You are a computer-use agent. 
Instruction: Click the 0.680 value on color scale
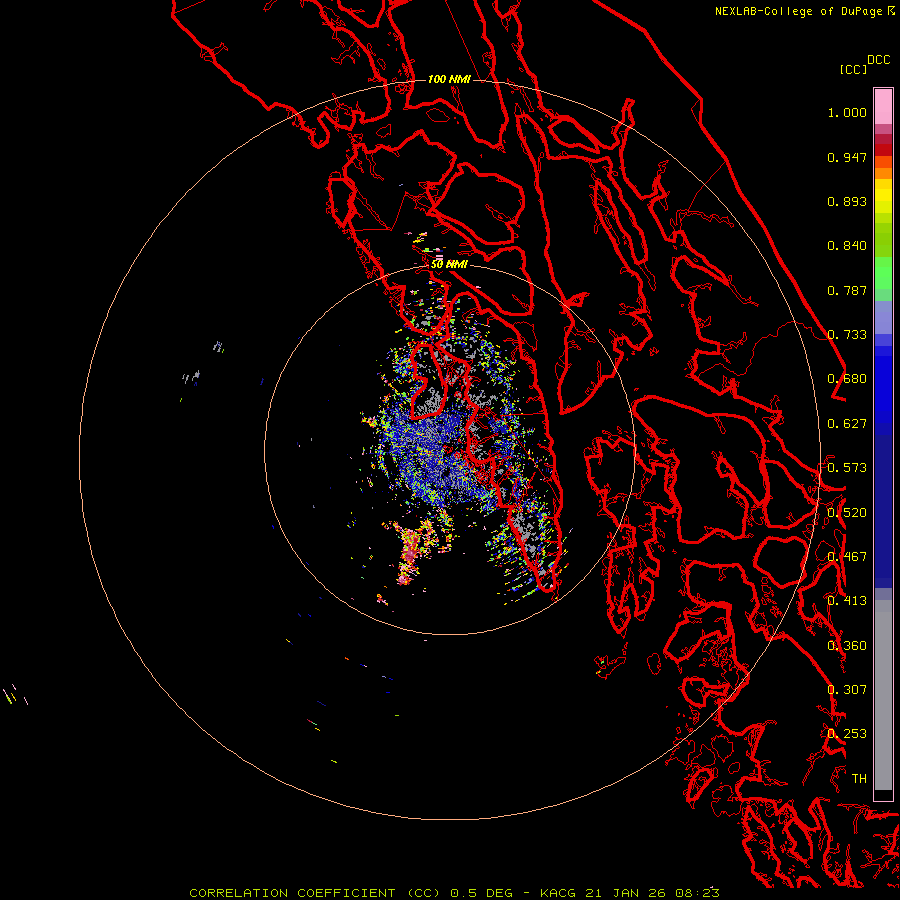click(x=847, y=379)
